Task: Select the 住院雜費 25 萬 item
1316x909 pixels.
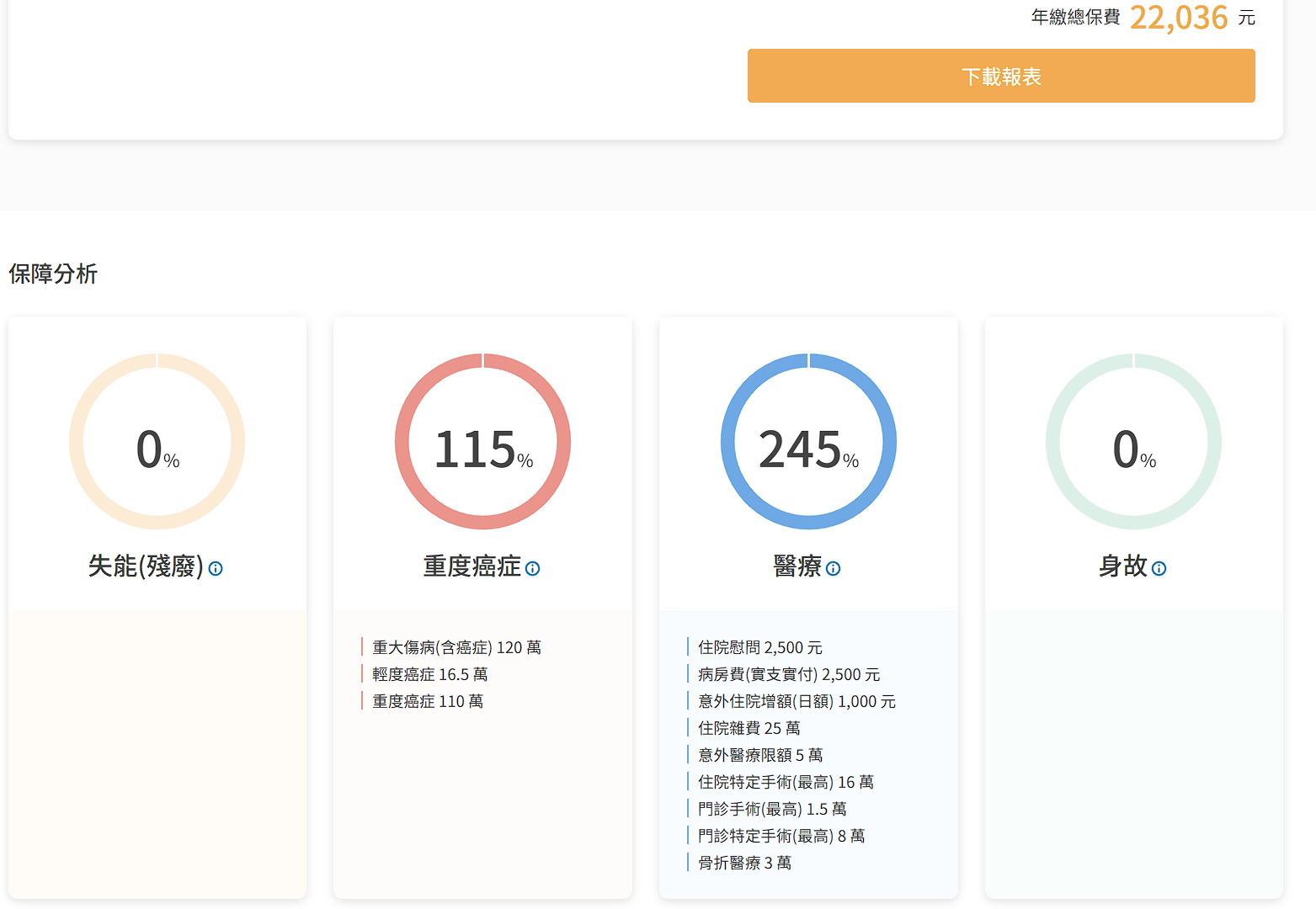Action: click(749, 728)
